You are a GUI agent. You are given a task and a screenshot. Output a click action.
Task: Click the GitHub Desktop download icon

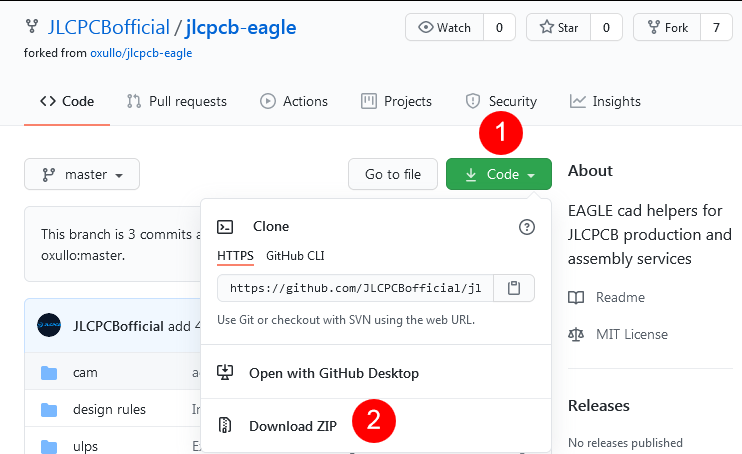tap(225, 372)
